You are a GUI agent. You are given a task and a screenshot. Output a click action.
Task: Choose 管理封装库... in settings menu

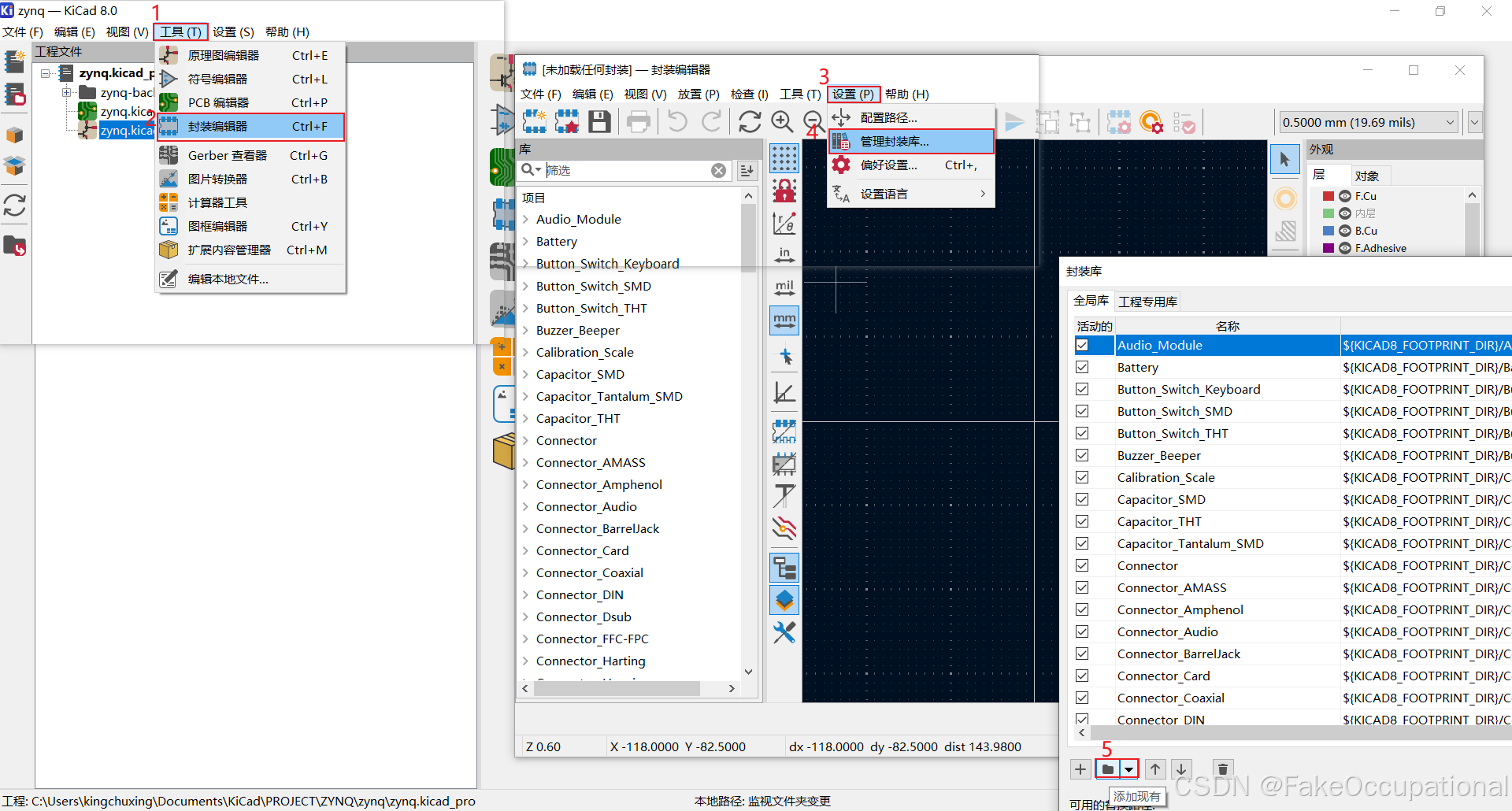[911, 141]
